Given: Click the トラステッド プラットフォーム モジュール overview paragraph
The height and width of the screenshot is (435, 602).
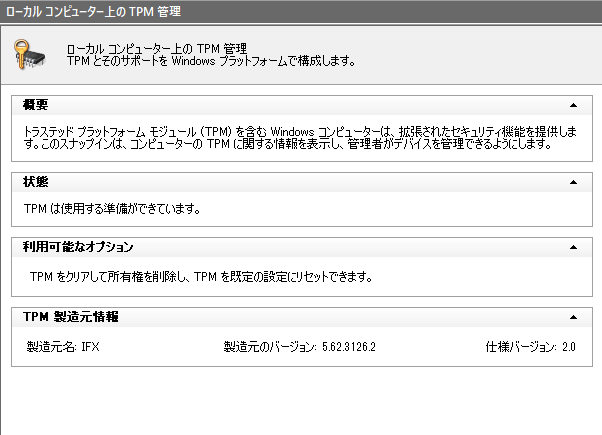Looking at the screenshot, I should [300, 137].
